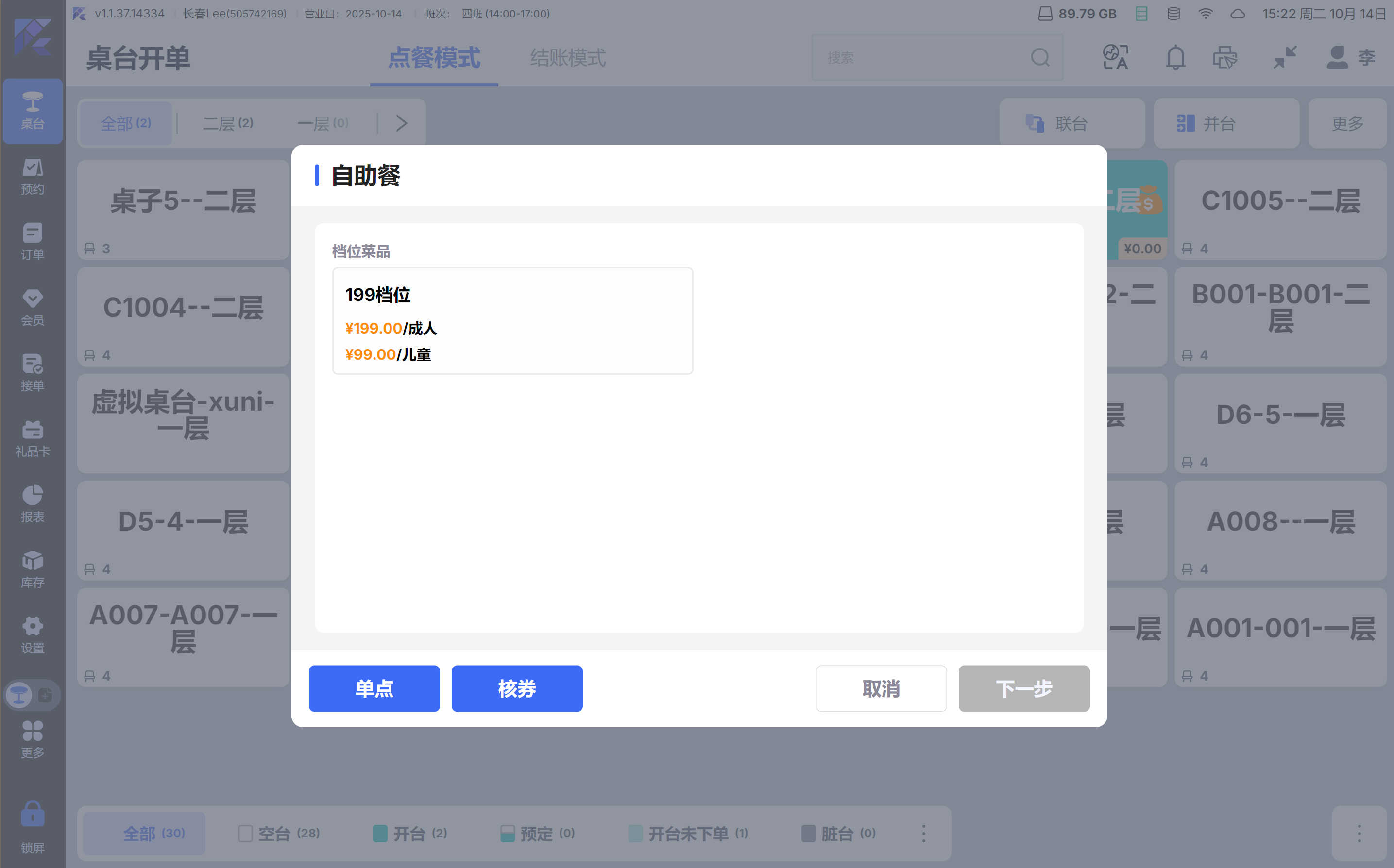
Task: Toggle the table/quick-order mode switch in sidebar
Action: 32,695
